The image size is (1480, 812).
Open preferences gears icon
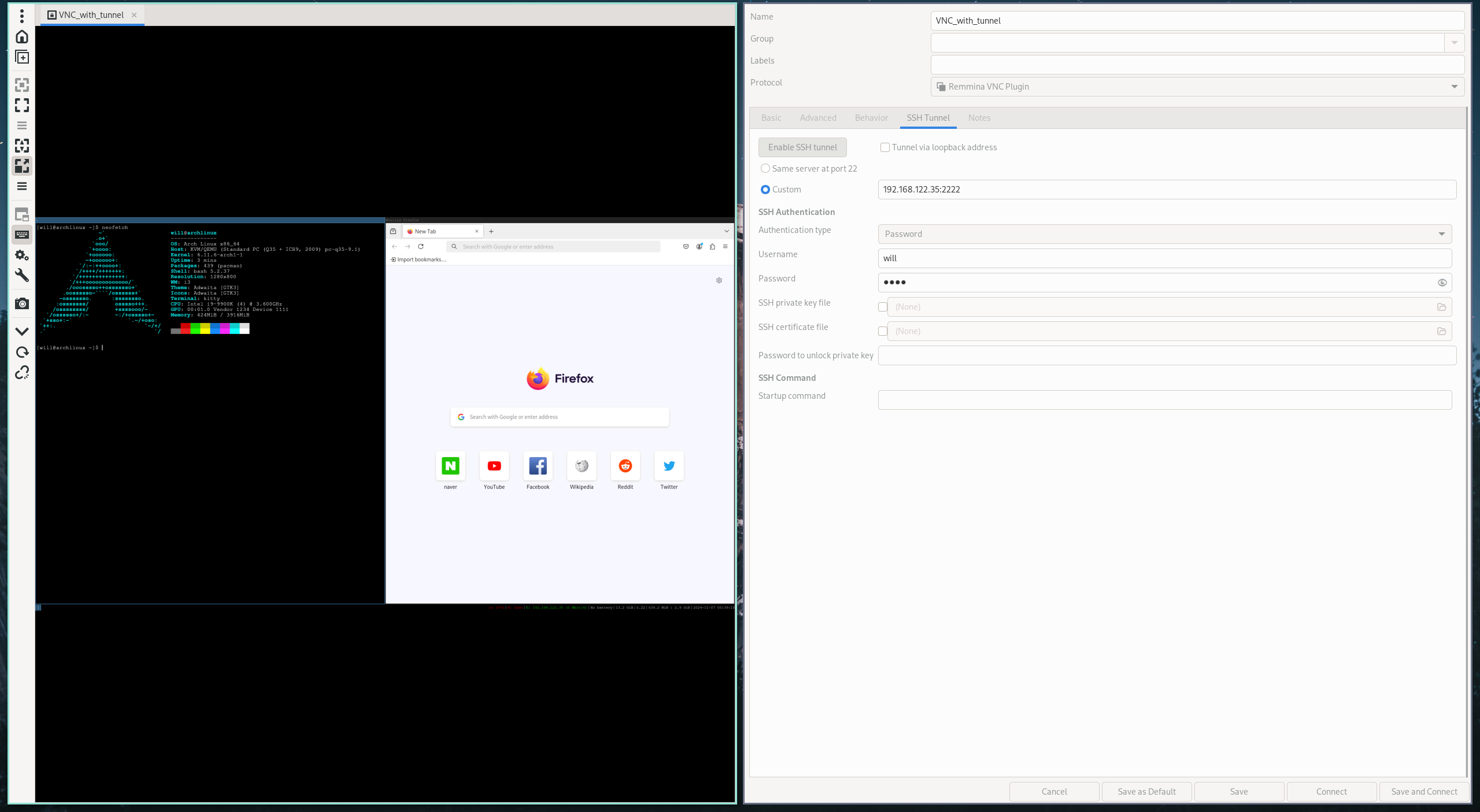point(22,255)
